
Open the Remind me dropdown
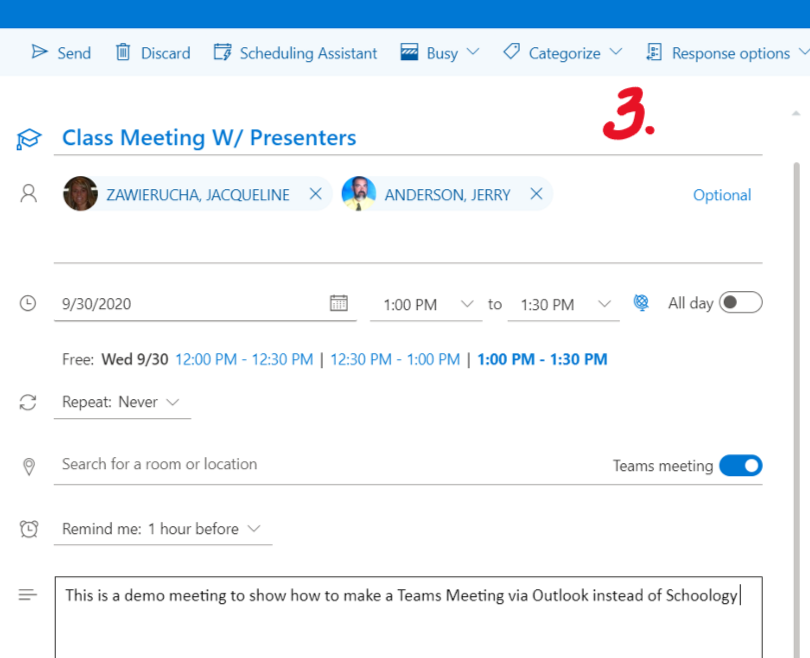point(161,529)
